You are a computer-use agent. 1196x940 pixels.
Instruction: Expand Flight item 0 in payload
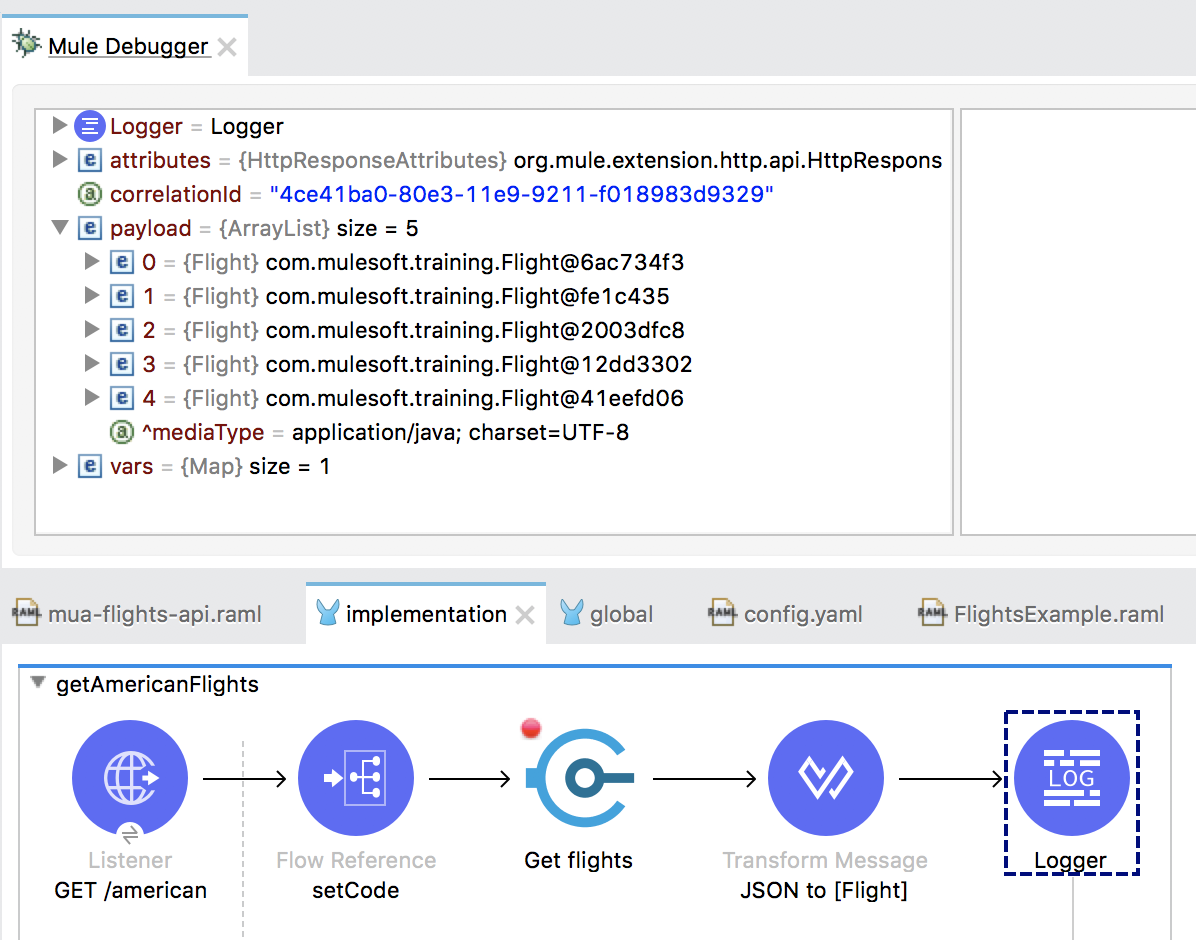[x=92, y=262]
